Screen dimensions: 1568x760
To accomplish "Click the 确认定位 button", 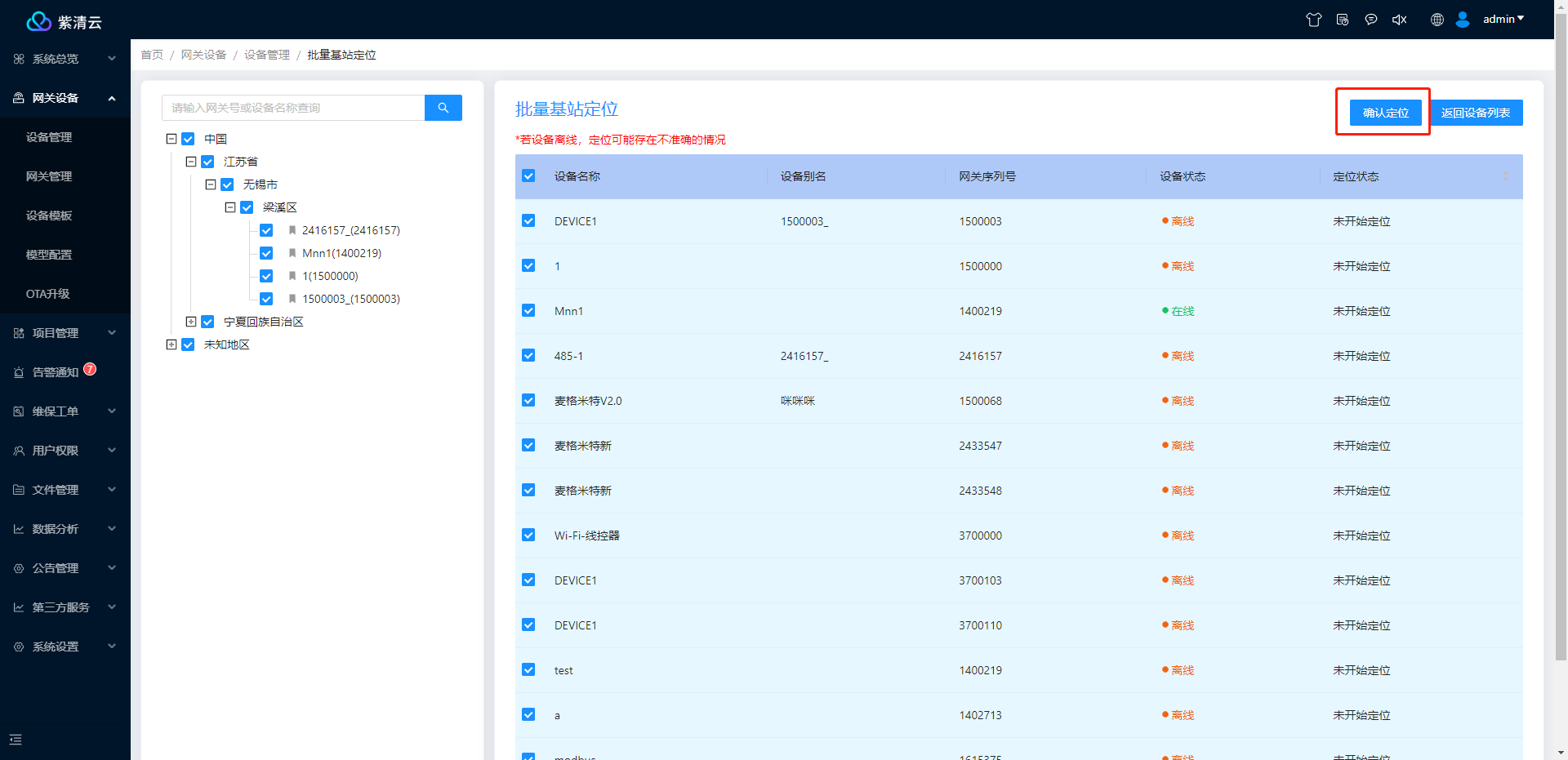I will tap(1385, 113).
